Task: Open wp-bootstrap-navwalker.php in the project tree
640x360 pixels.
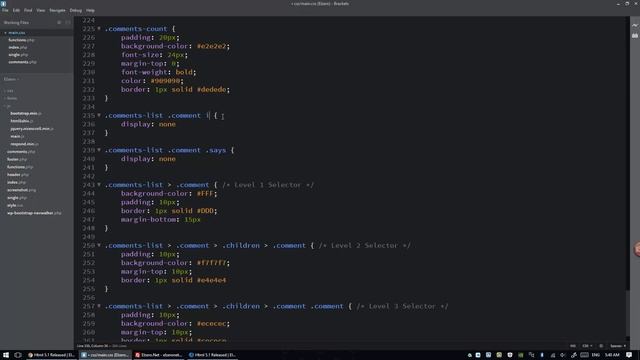Action: point(34,213)
